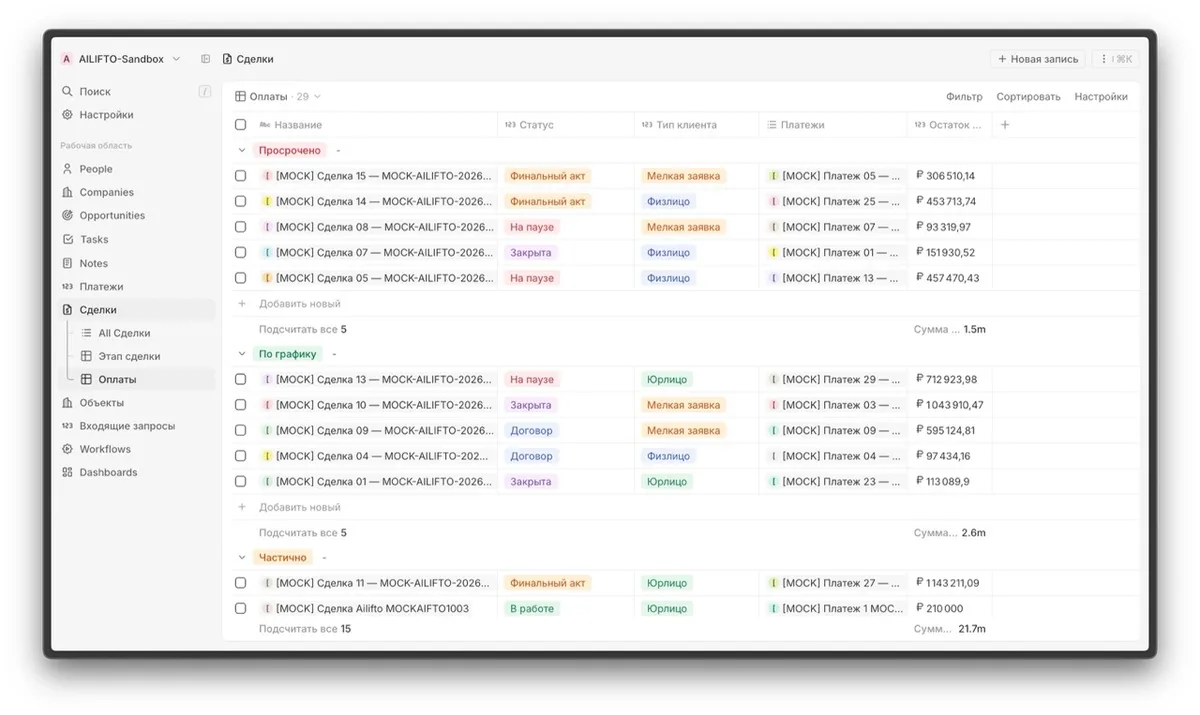Click the sum 21.7m total cell
The width and height of the screenshot is (1200, 715).
[949, 629]
